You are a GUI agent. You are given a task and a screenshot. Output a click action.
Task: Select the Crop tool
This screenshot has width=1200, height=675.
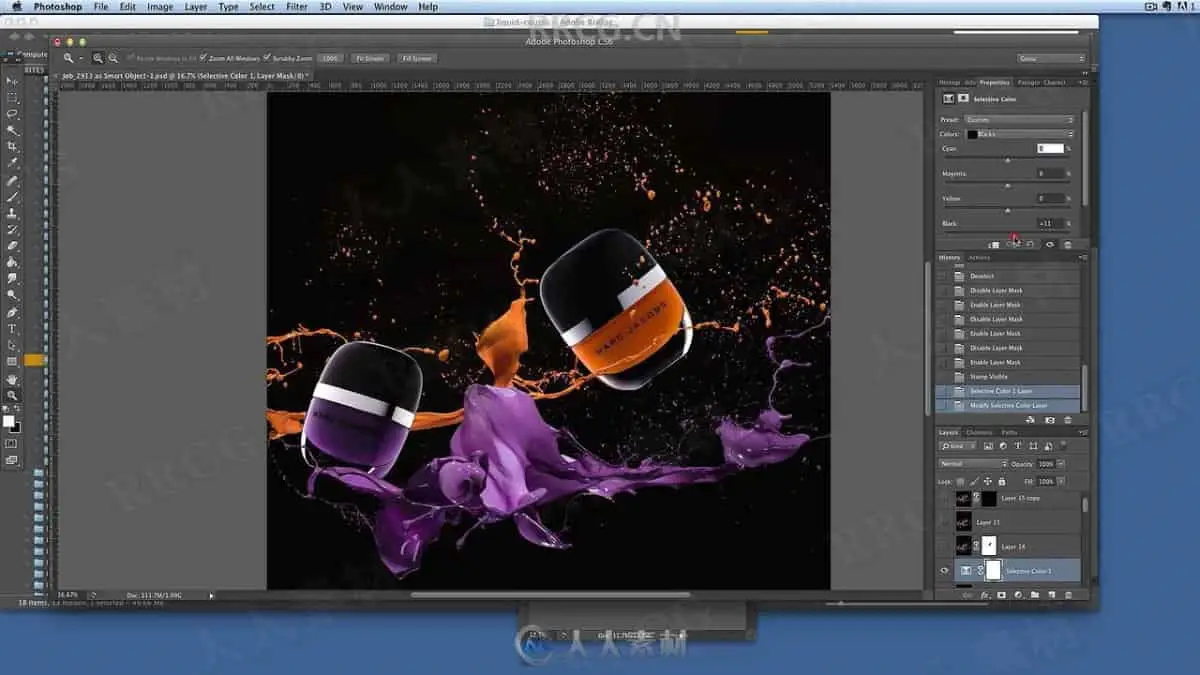12,147
